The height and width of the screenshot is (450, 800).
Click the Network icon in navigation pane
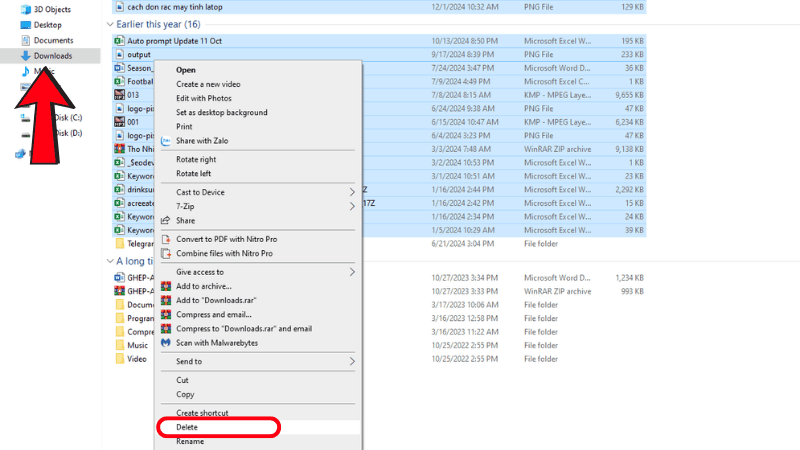coord(20,153)
